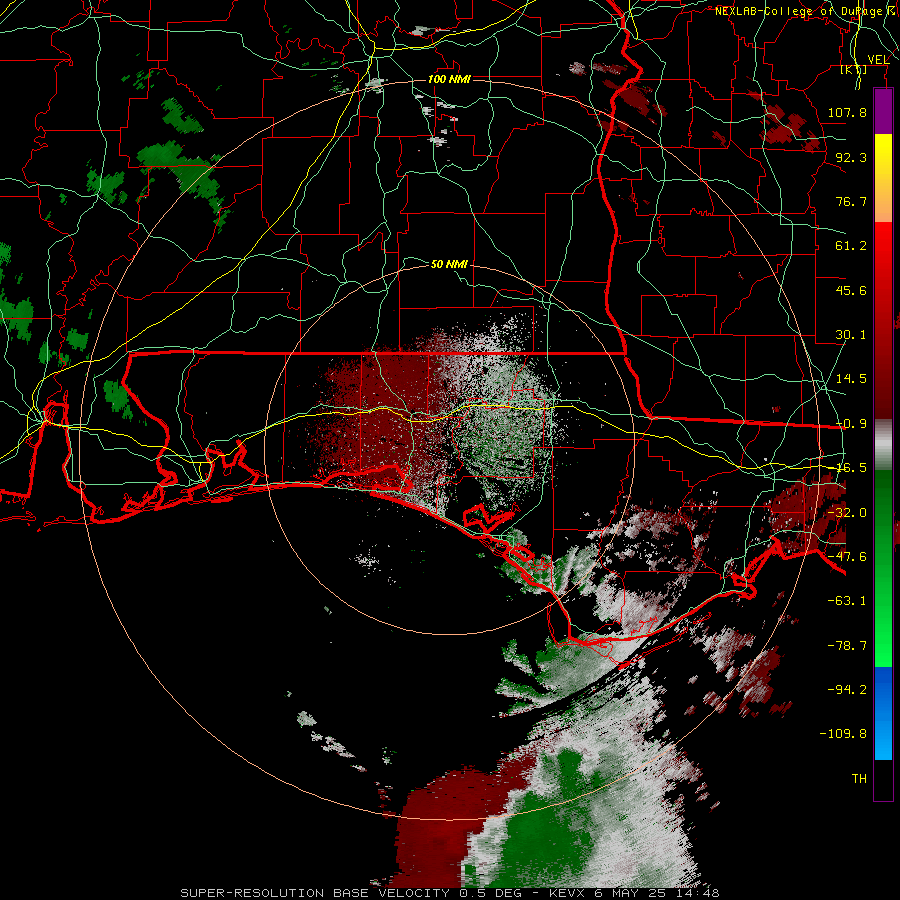This screenshot has width=900, height=900.
Task: Click the NEXLAB-College of DuPage label
Action: [x=800, y=11]
